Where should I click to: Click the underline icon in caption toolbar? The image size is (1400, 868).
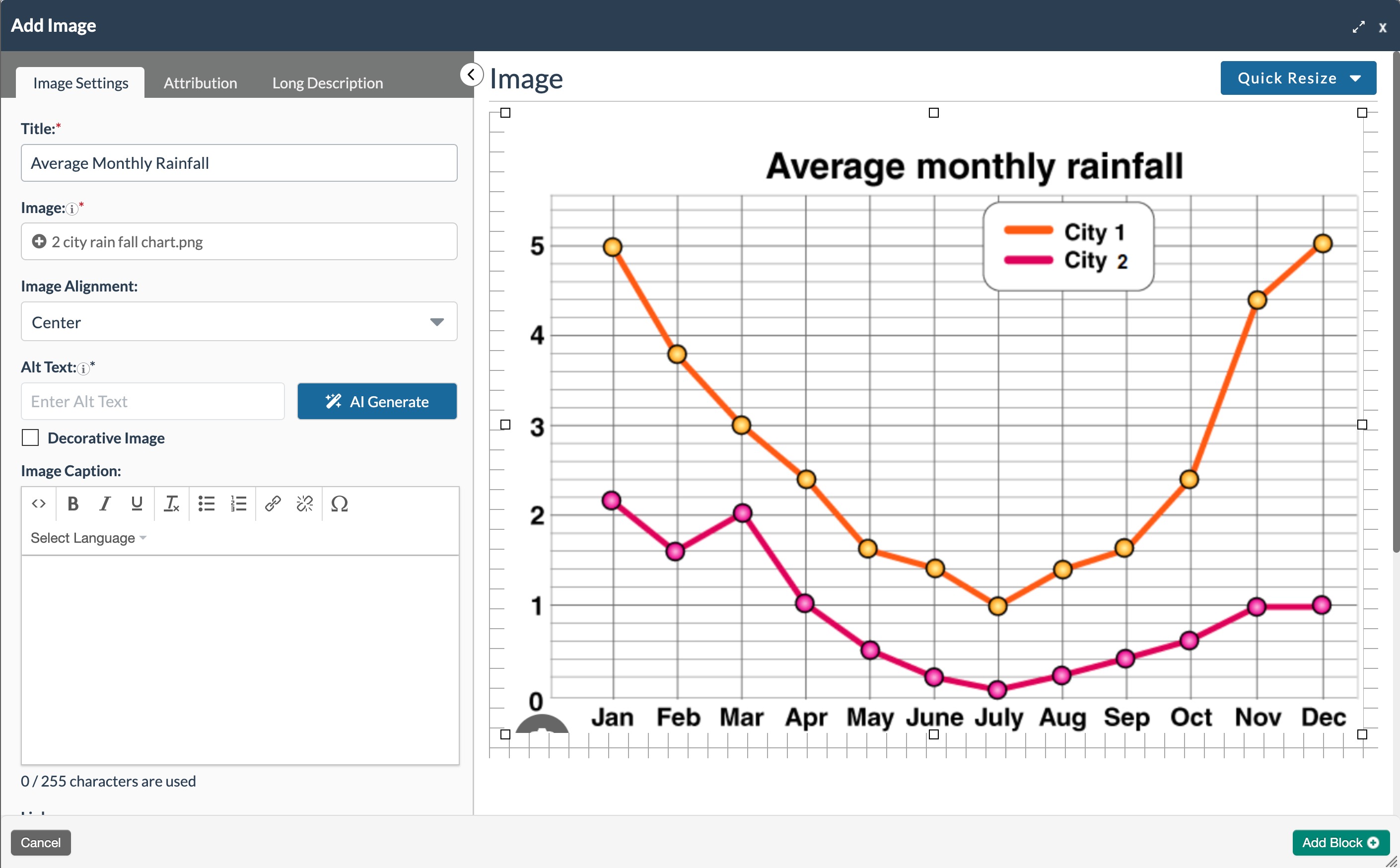click(x=137, y=504)
